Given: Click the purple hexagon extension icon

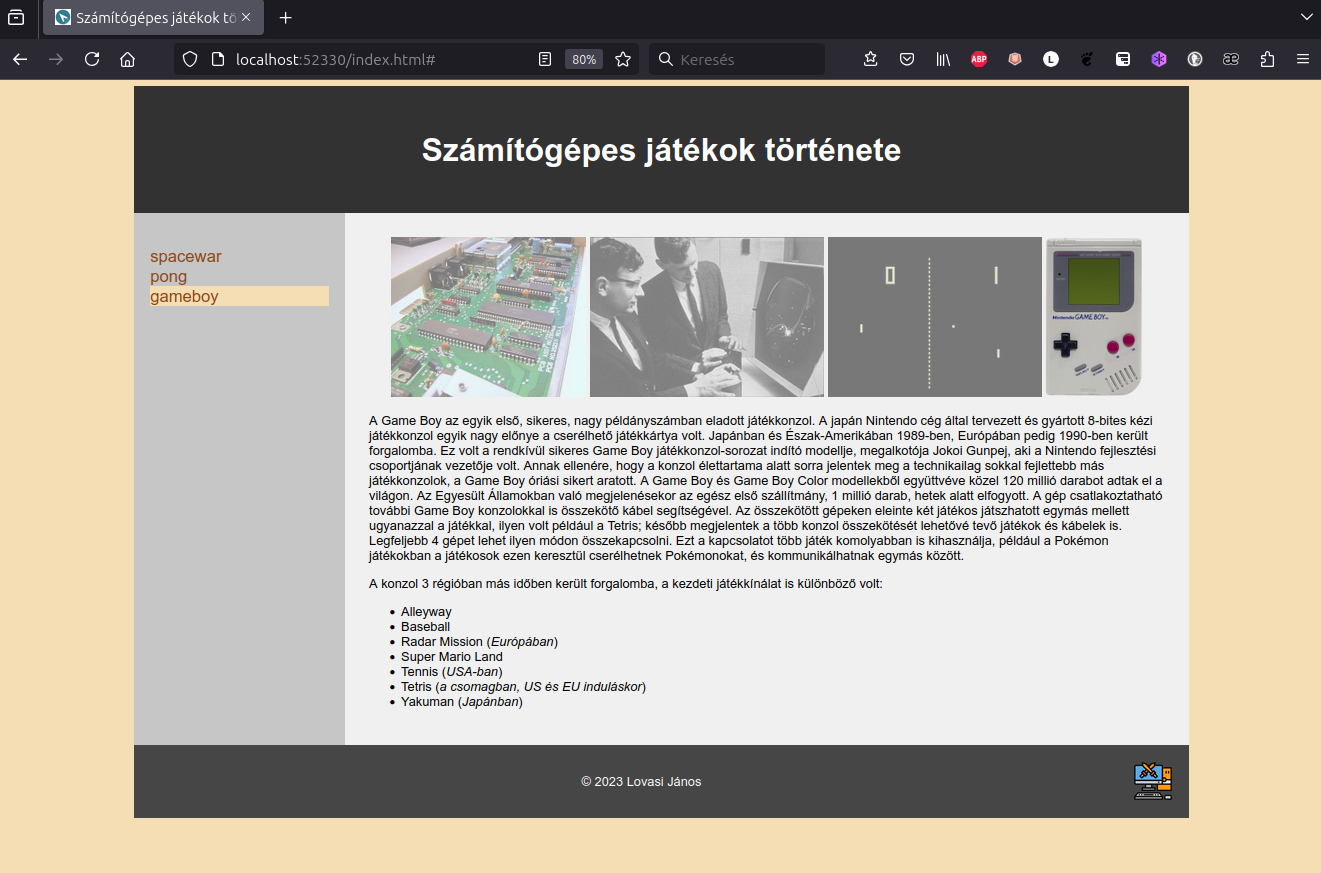Looking at the screenshot, I should (1159, 59).
